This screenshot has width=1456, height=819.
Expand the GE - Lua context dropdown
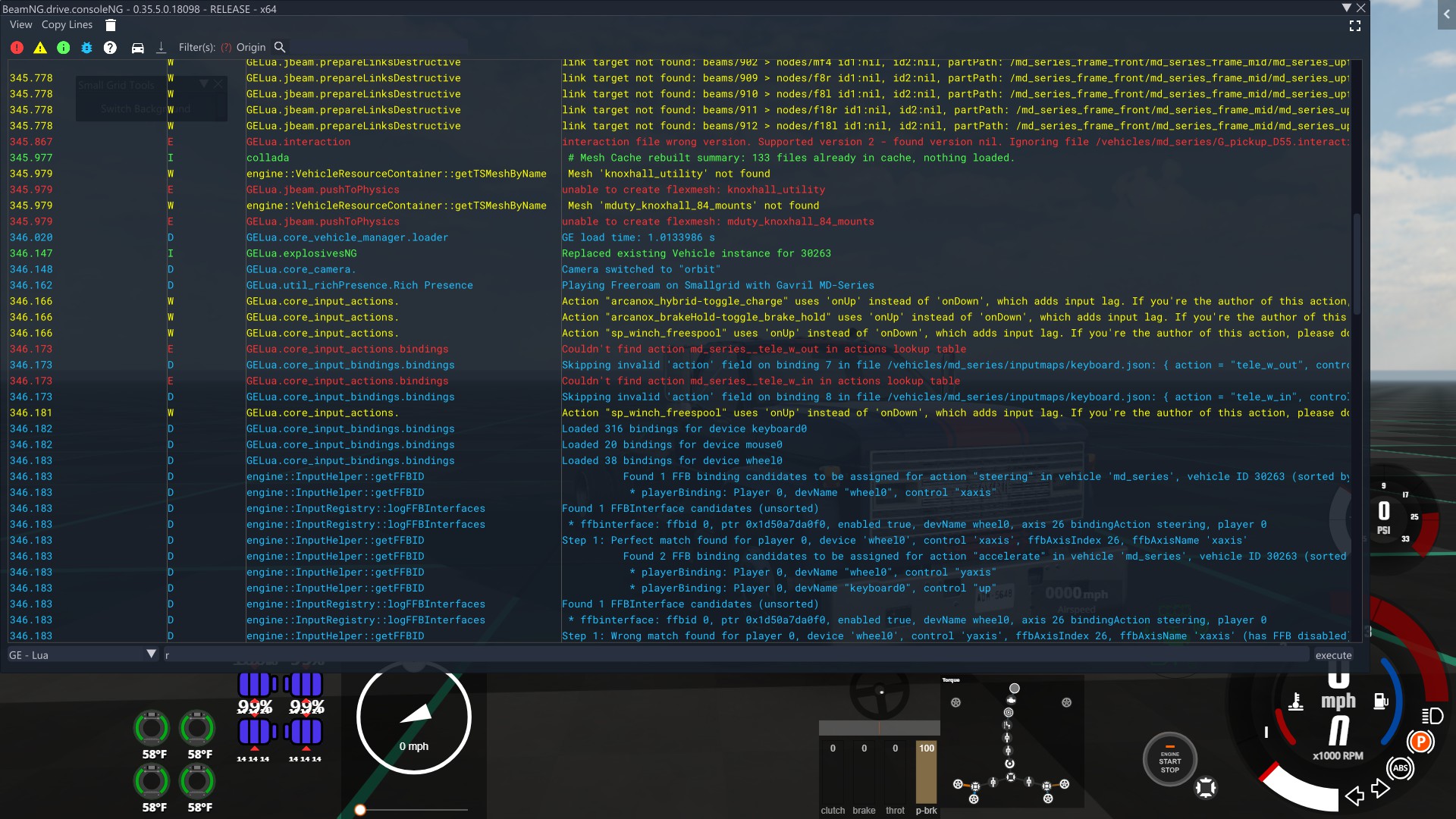151,654
